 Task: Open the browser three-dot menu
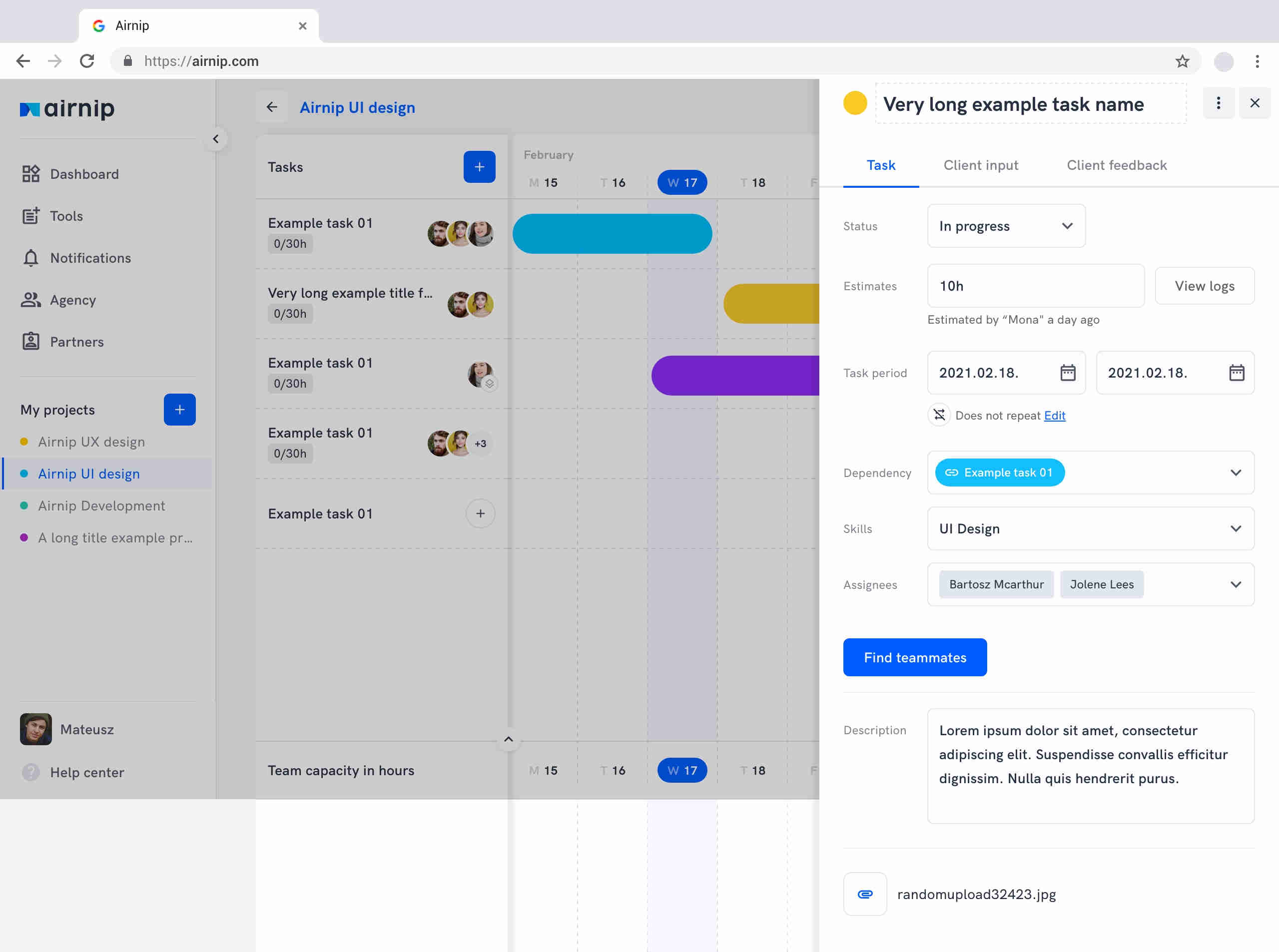pos(1257,61)
